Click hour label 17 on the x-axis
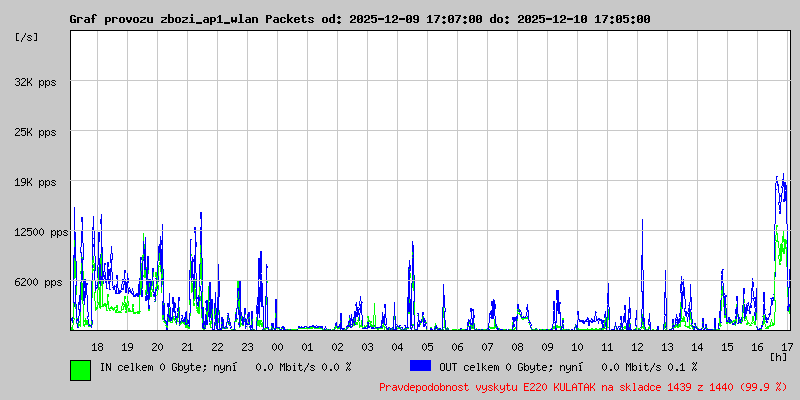 coord(787,347)
